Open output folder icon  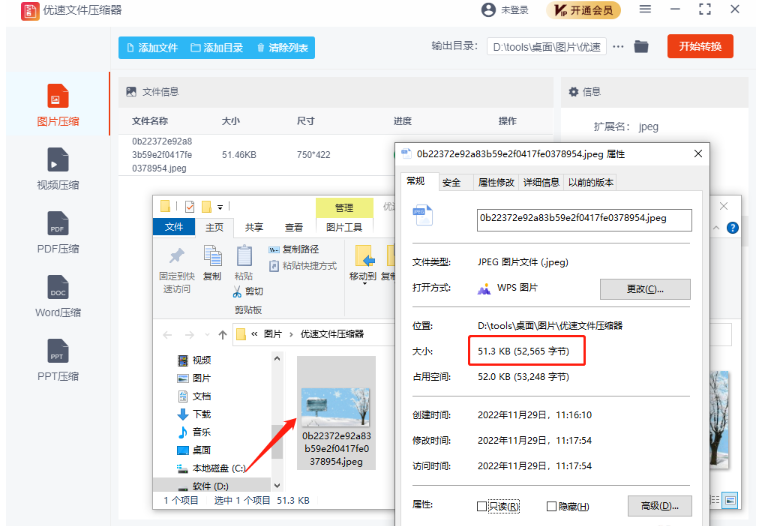point(641,47)
